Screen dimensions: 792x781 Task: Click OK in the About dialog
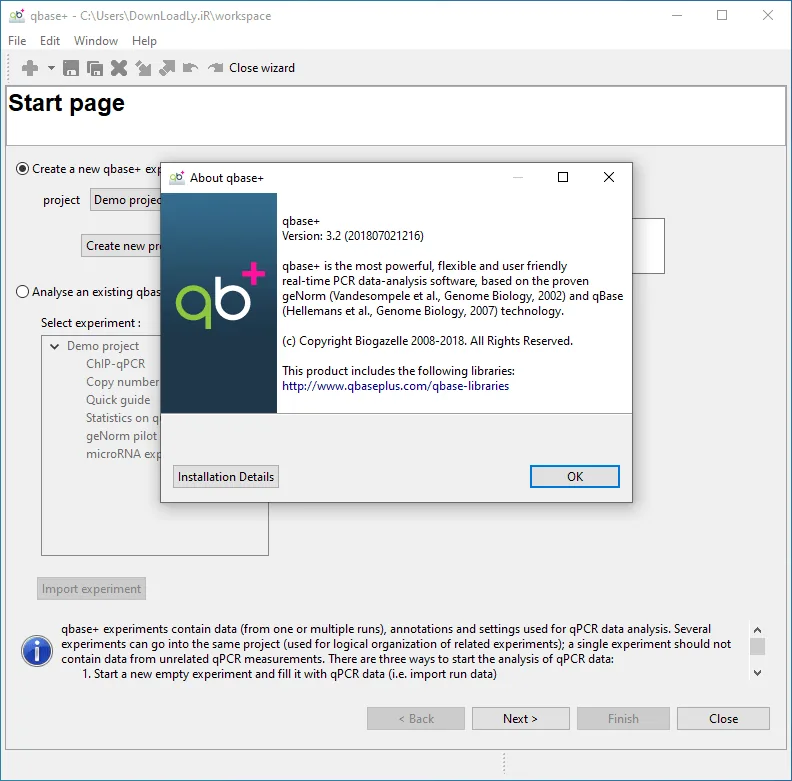[x=575, y=476]
